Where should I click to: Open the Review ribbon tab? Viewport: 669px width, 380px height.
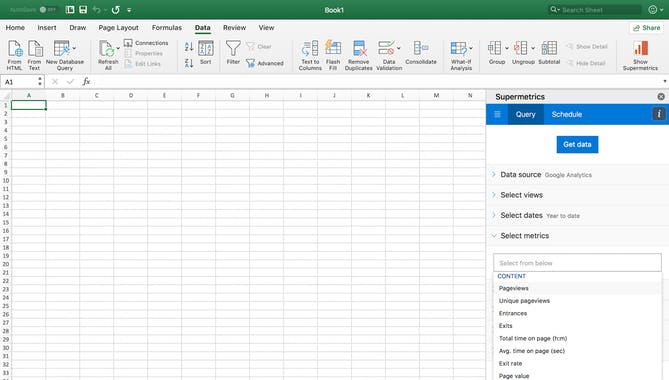pyautogui.click(x=234, y=27)
